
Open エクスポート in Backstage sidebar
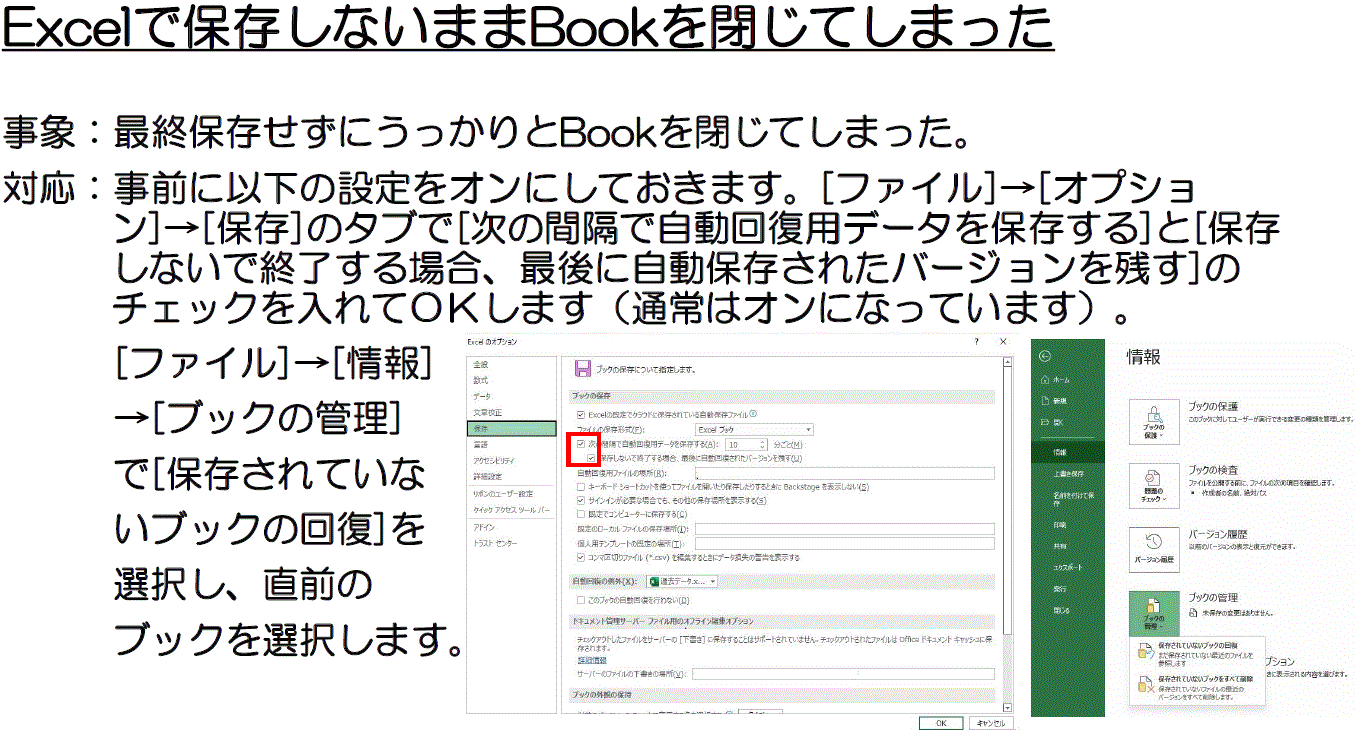[x=1068, y=567]
